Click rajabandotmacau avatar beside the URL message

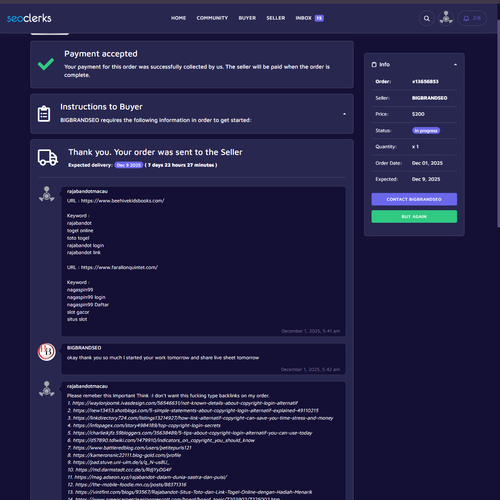[x=47, y=194]
